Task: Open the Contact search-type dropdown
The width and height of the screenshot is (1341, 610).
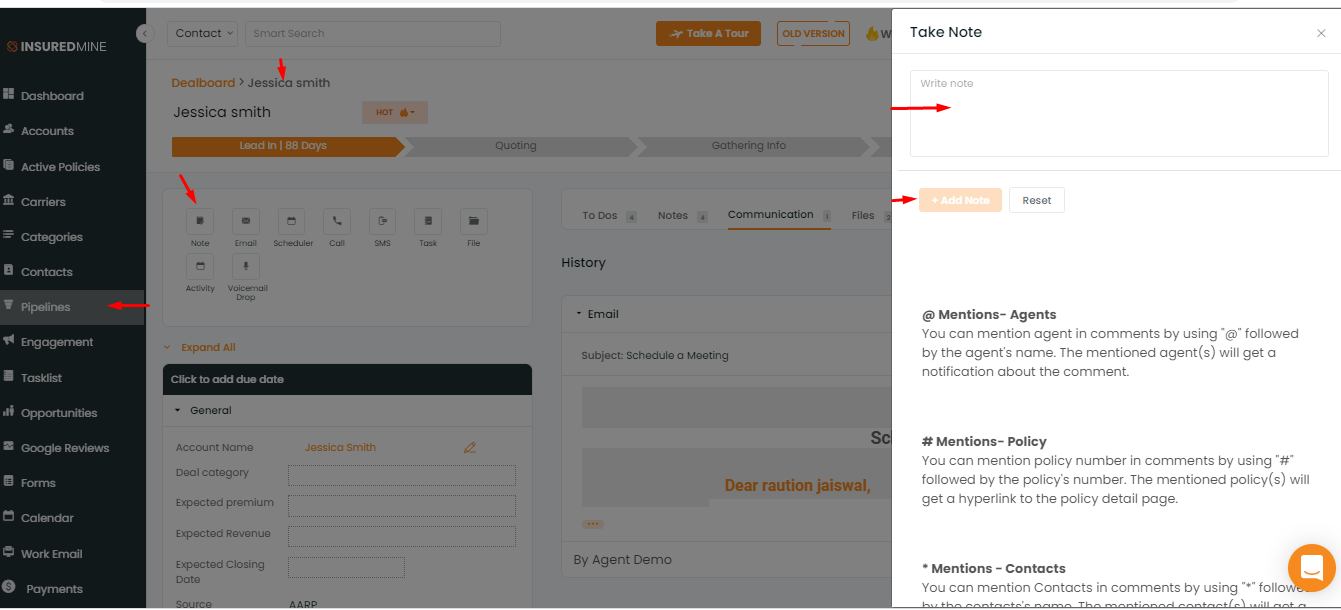Action: (203, 33)
